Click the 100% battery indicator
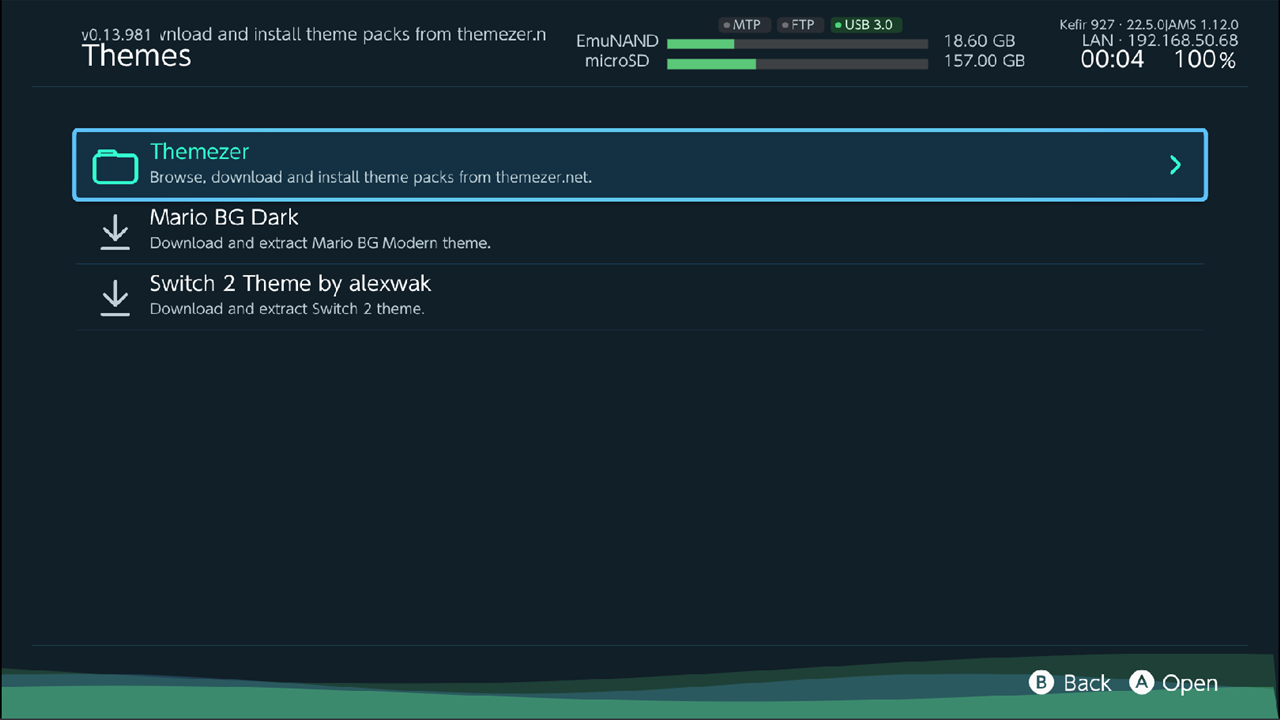The width and height of the screenshot is (1280, 720). click(1205, 60)
